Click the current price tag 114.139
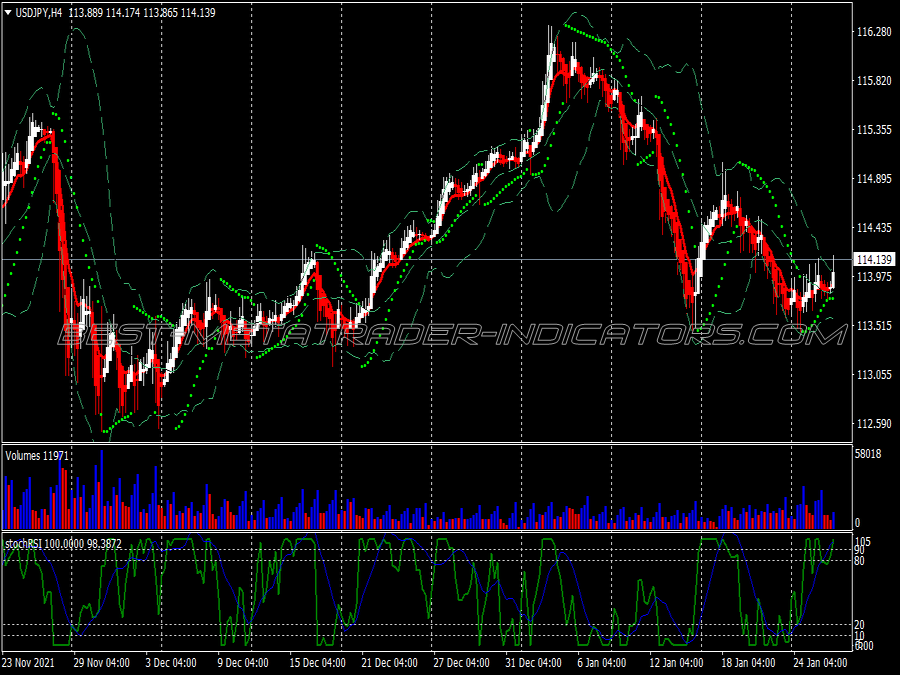The width and height of the screenshot is (900, 675). (874, 260)
